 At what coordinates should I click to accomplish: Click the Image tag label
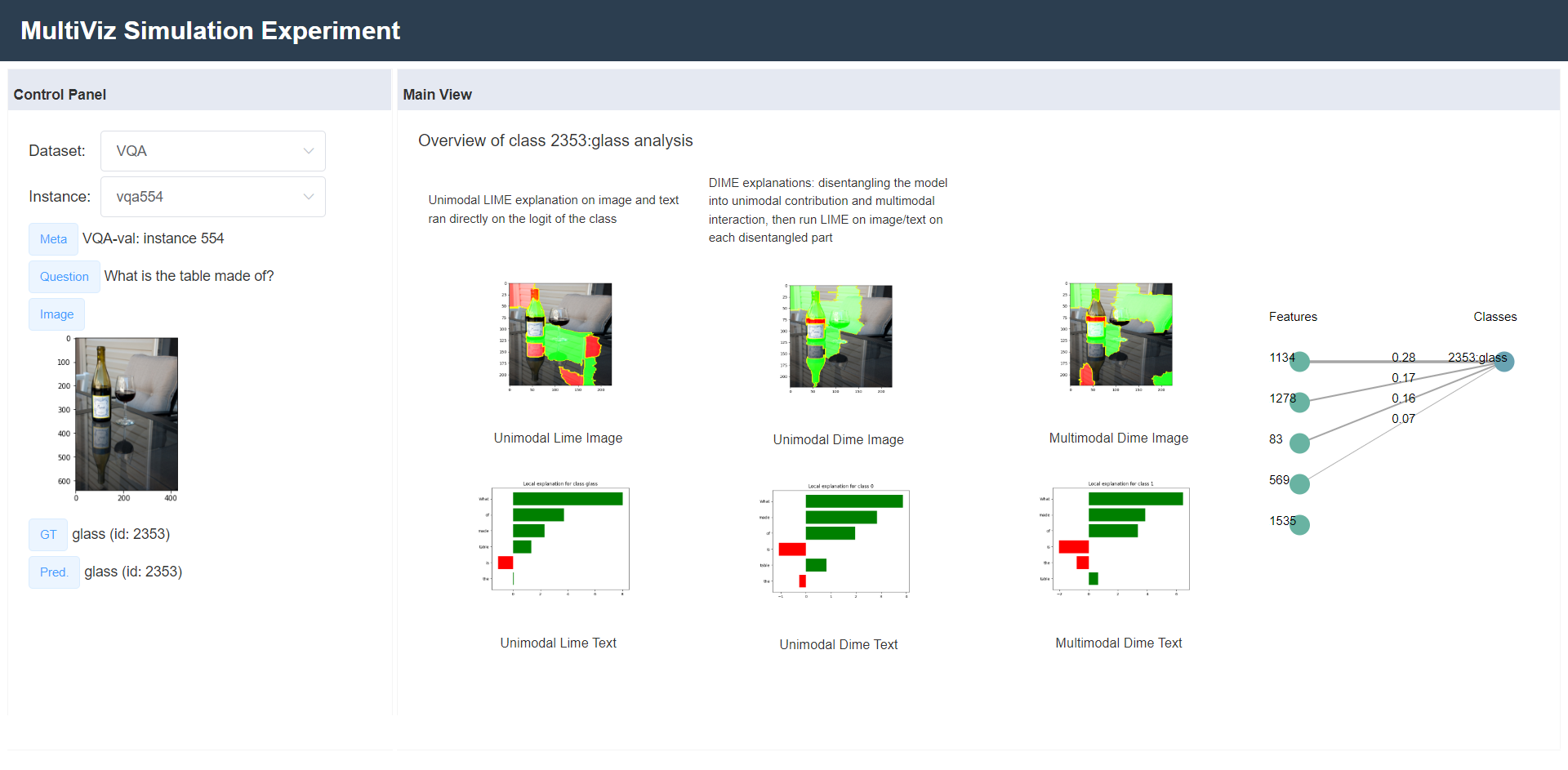(56, 314)
